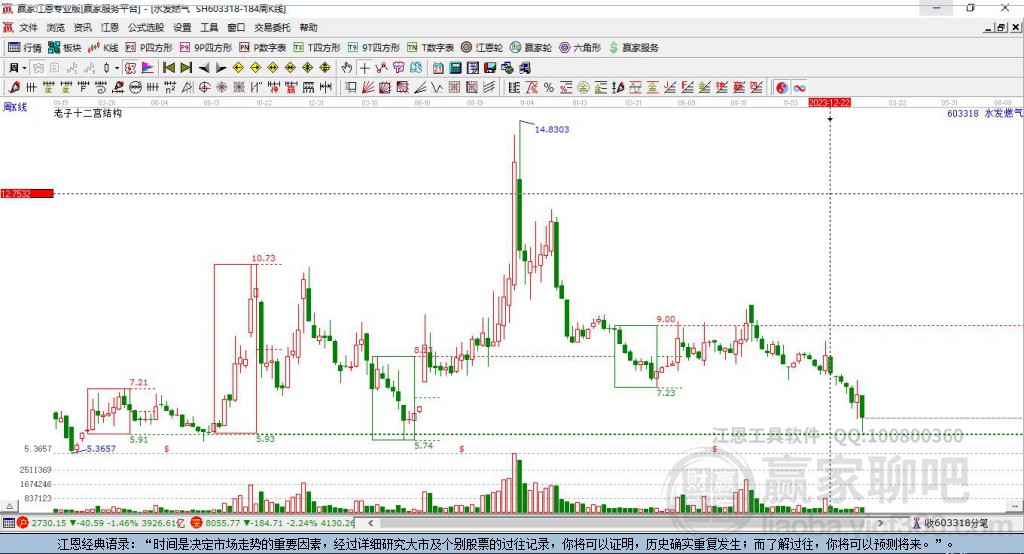Open the 设置 menu
The width and height of the screenshot is (1024, 554).
182,27
